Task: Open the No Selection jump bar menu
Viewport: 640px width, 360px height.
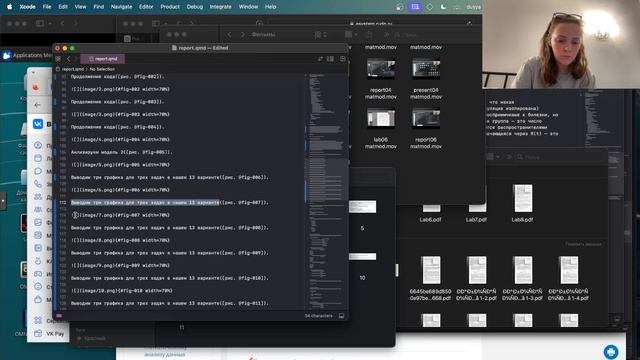Action: (x=102, y=69)
